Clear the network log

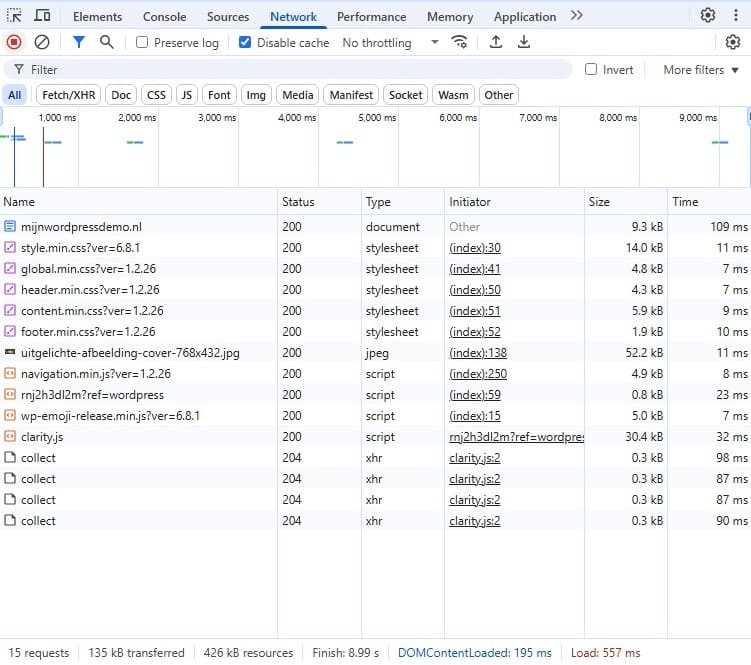tap(42, 42)
